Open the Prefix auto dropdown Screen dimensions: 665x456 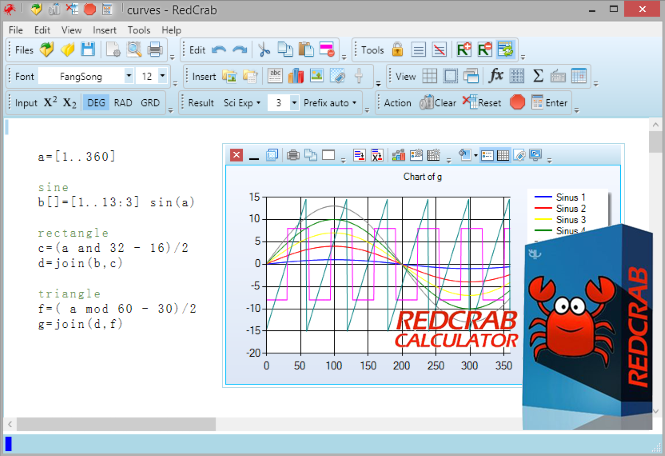click(x=330, y=102)
